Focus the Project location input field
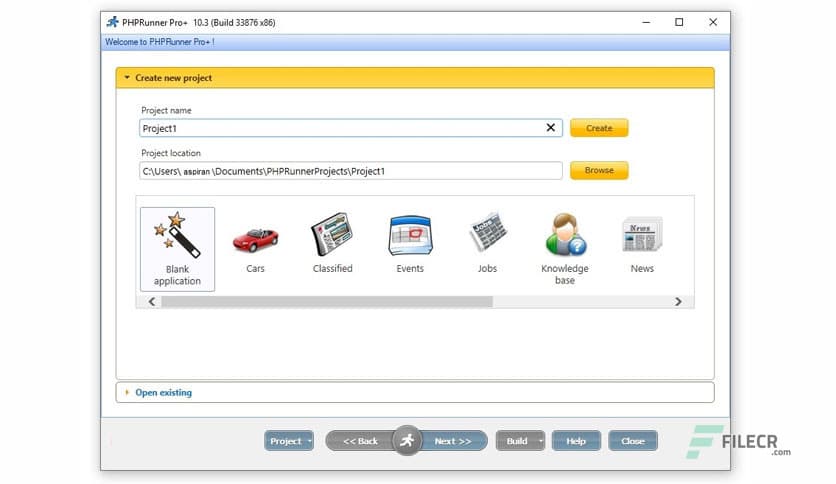This screenshot has height=484, width=836. (x=351, y=171)
